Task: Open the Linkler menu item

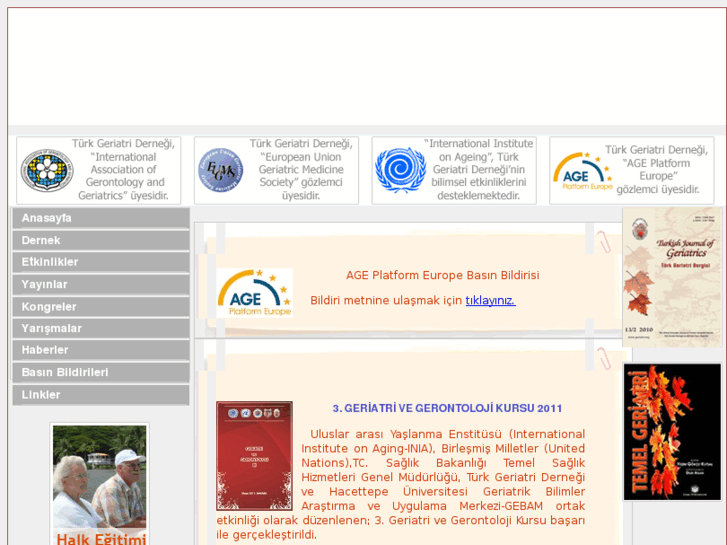Action: [x=101, y=395]
